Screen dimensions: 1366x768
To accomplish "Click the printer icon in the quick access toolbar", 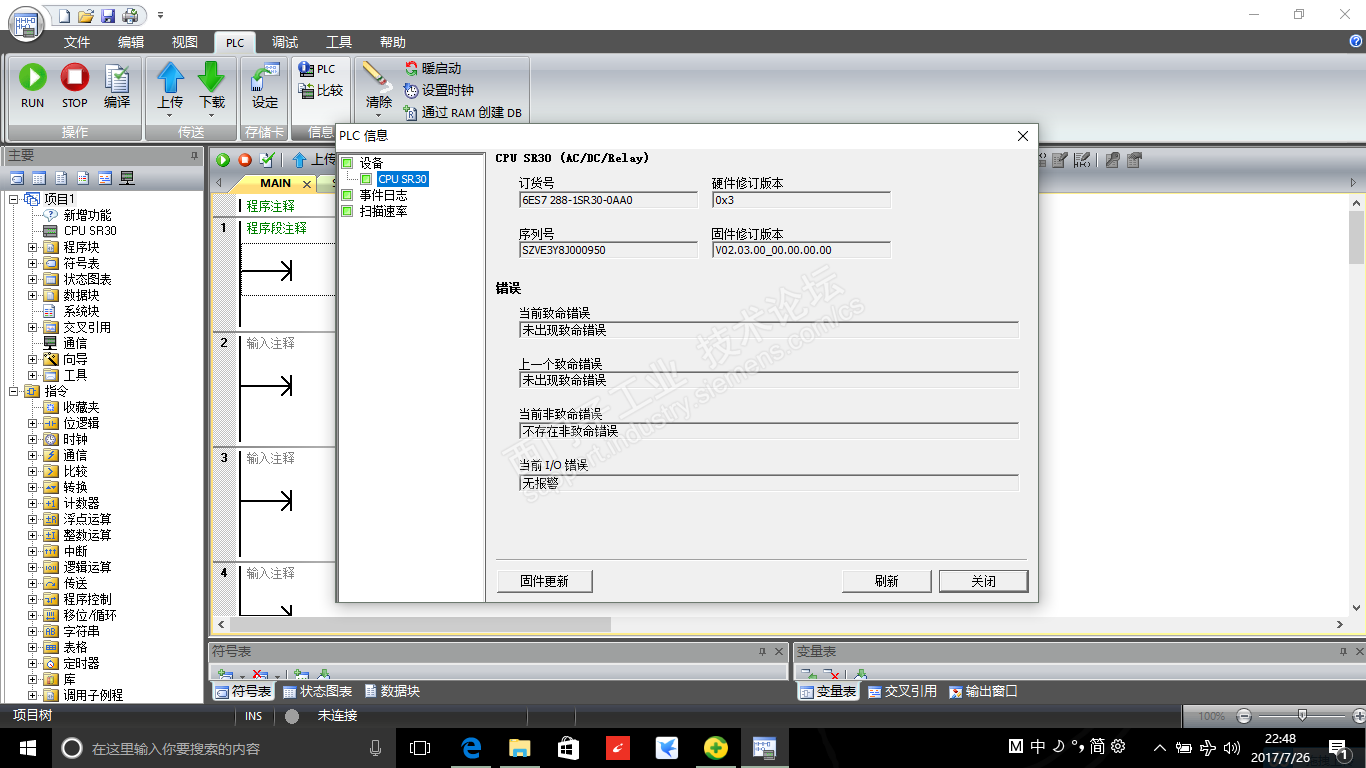I will click(x=129, y=15).
